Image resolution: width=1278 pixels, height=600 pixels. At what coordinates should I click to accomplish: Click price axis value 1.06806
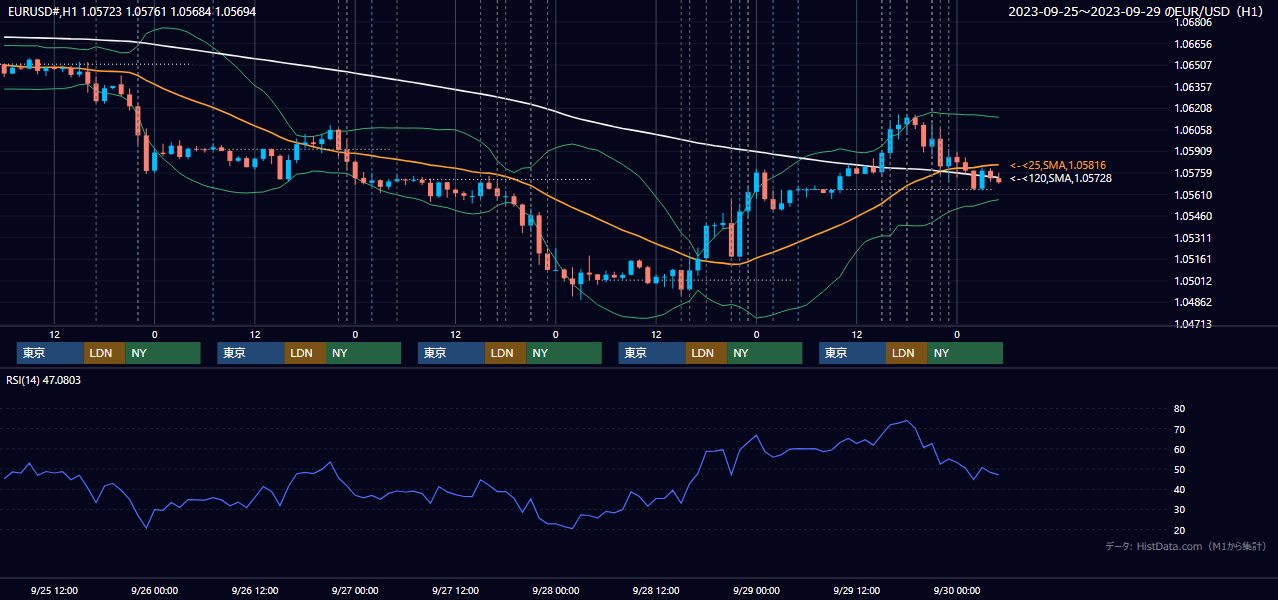tap(1193, 22)
